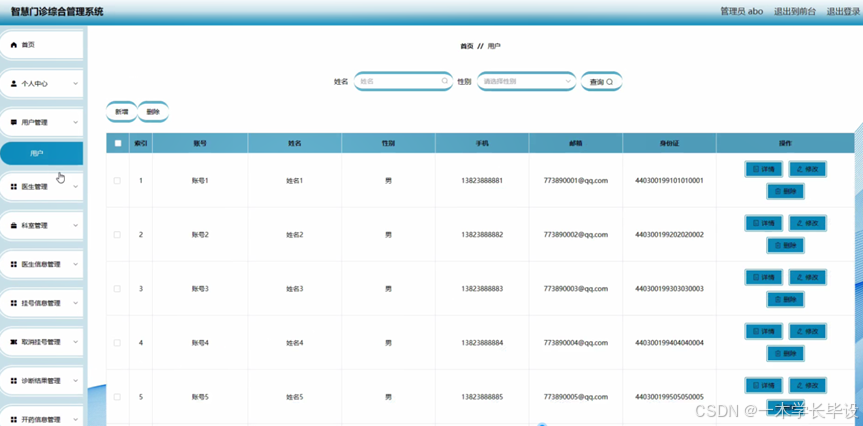863x426 pixels.
Task: Click ID number 440300199202020002
Action: tap(669, 234)
